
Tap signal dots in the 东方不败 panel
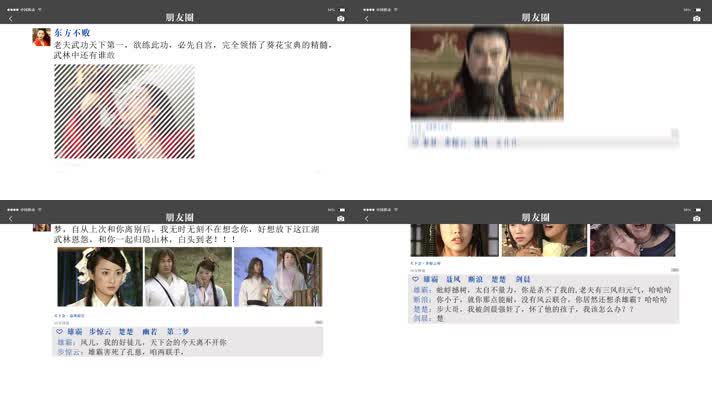click(13, 10)
